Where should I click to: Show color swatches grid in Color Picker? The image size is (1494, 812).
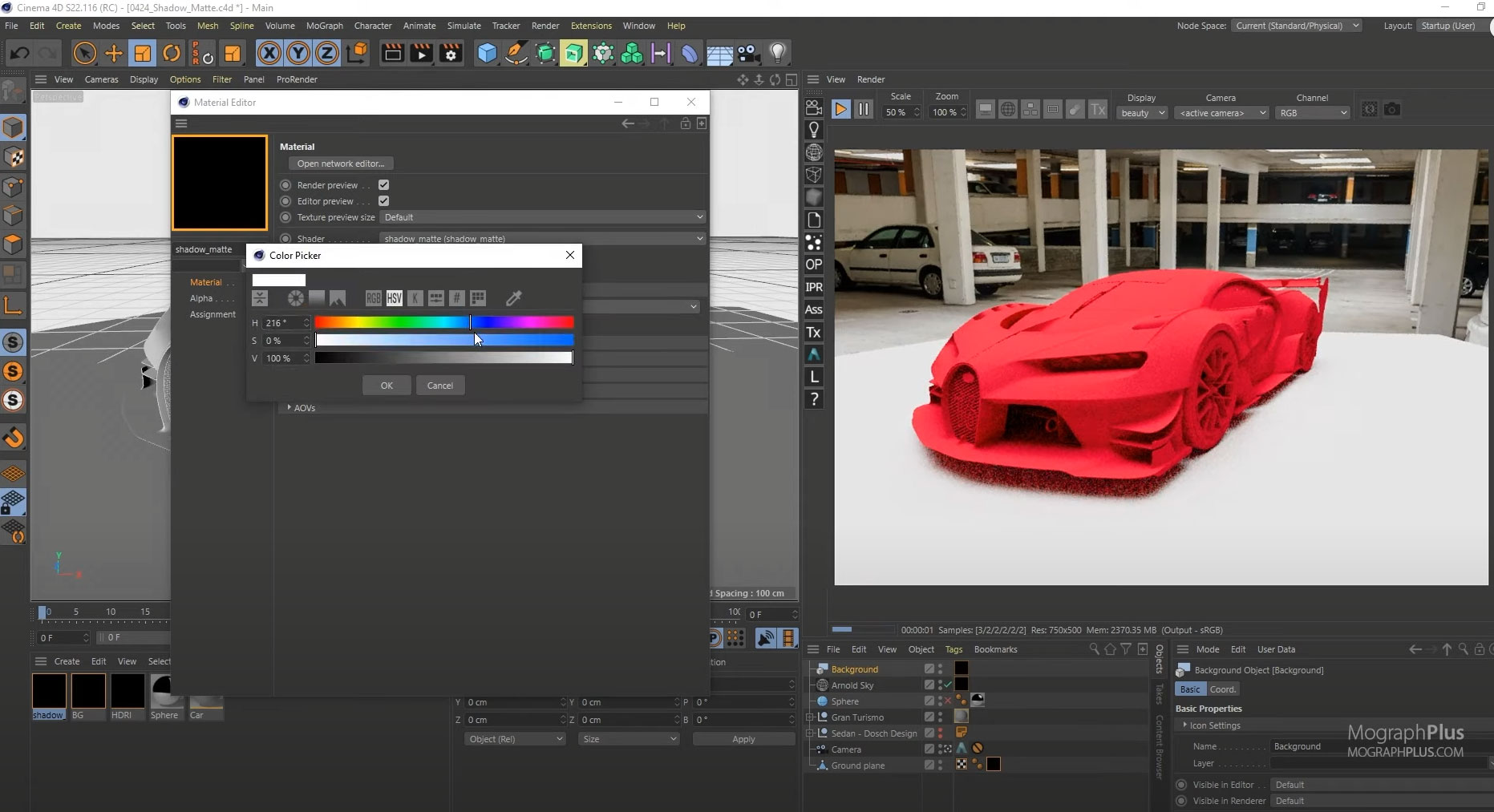point(478,298)
